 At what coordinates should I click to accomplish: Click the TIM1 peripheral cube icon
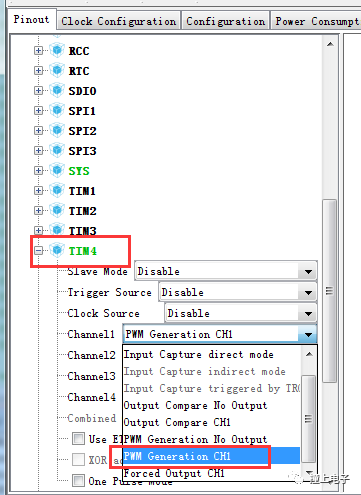tap(57, 191)
